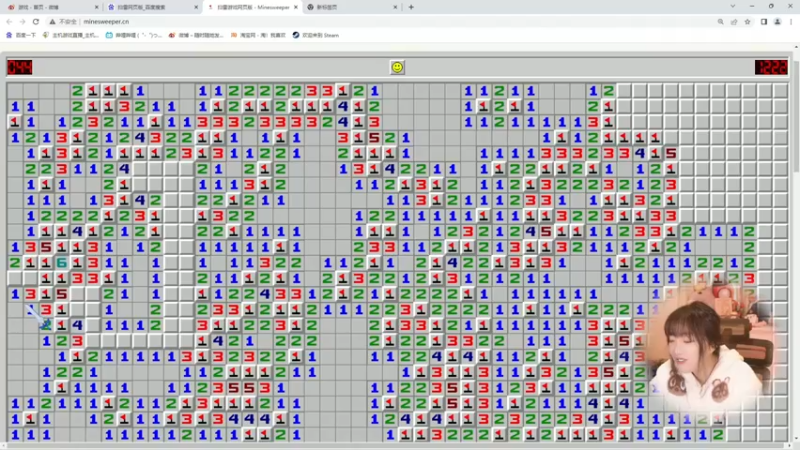Open the zoom magnifier in the address bar
This screenshot has width=800, height=450.
(x=720, y=22)
